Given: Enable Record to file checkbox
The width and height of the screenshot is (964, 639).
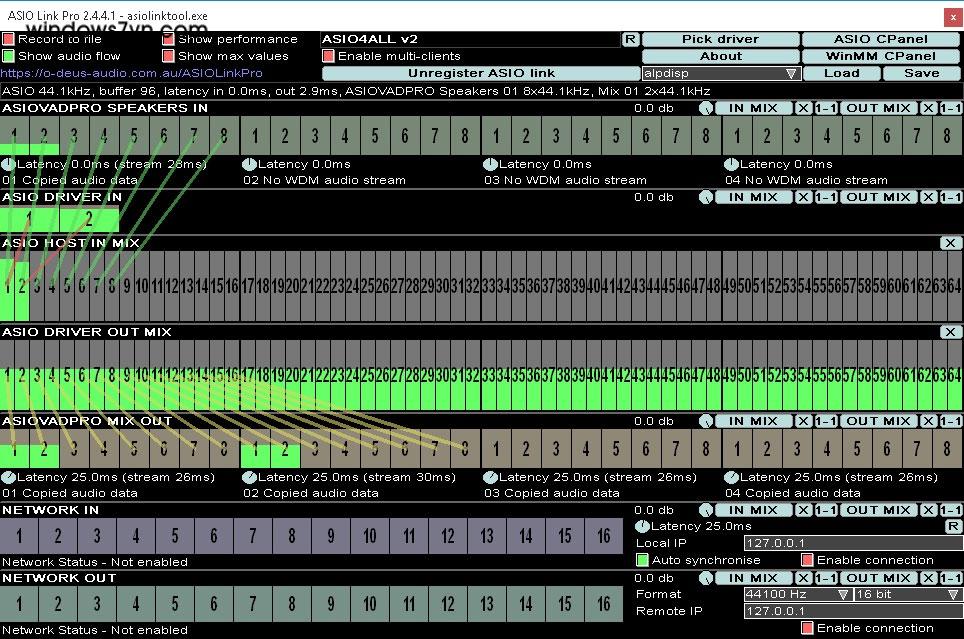Looking at the screenshot, I should [x=9, y=39].
